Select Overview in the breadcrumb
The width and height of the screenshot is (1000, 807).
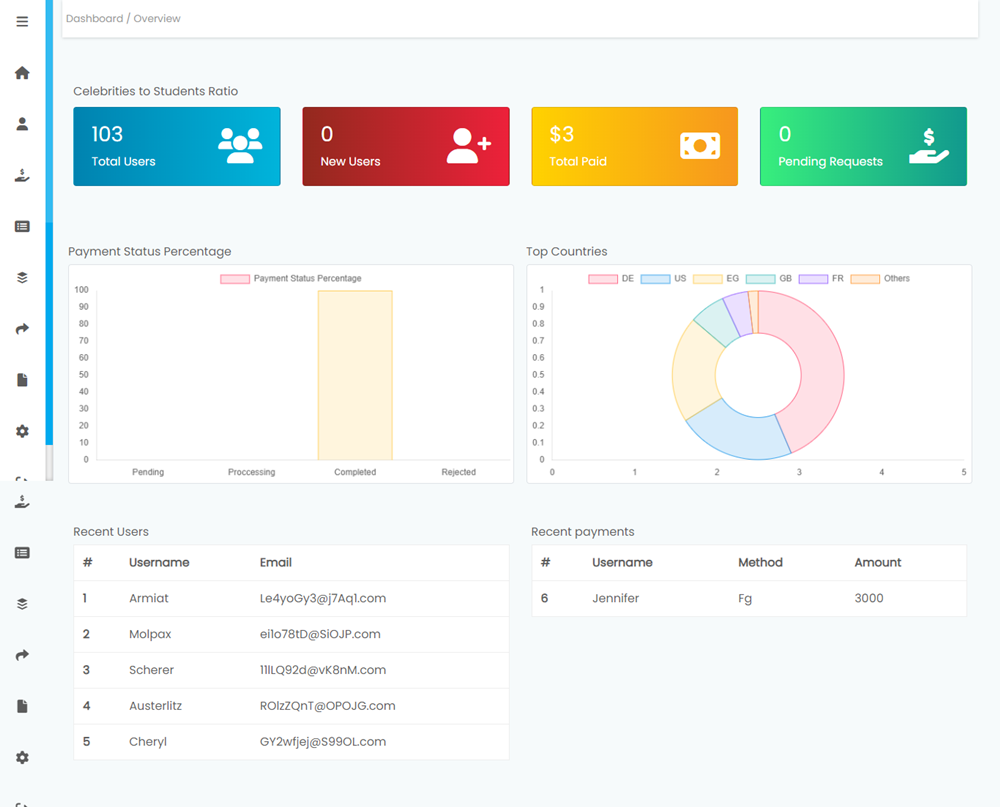[x=157, y=19]
